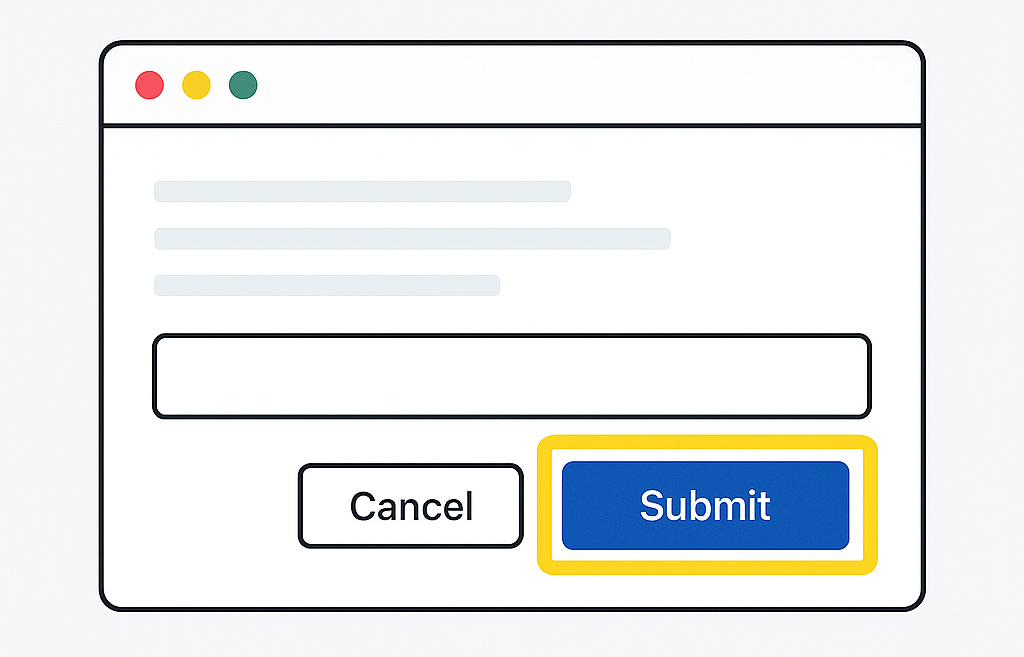The width and height of the screenshot is (1024, 657).
Task: Expand the window with the green circle
Action: [x=243, y=85]
